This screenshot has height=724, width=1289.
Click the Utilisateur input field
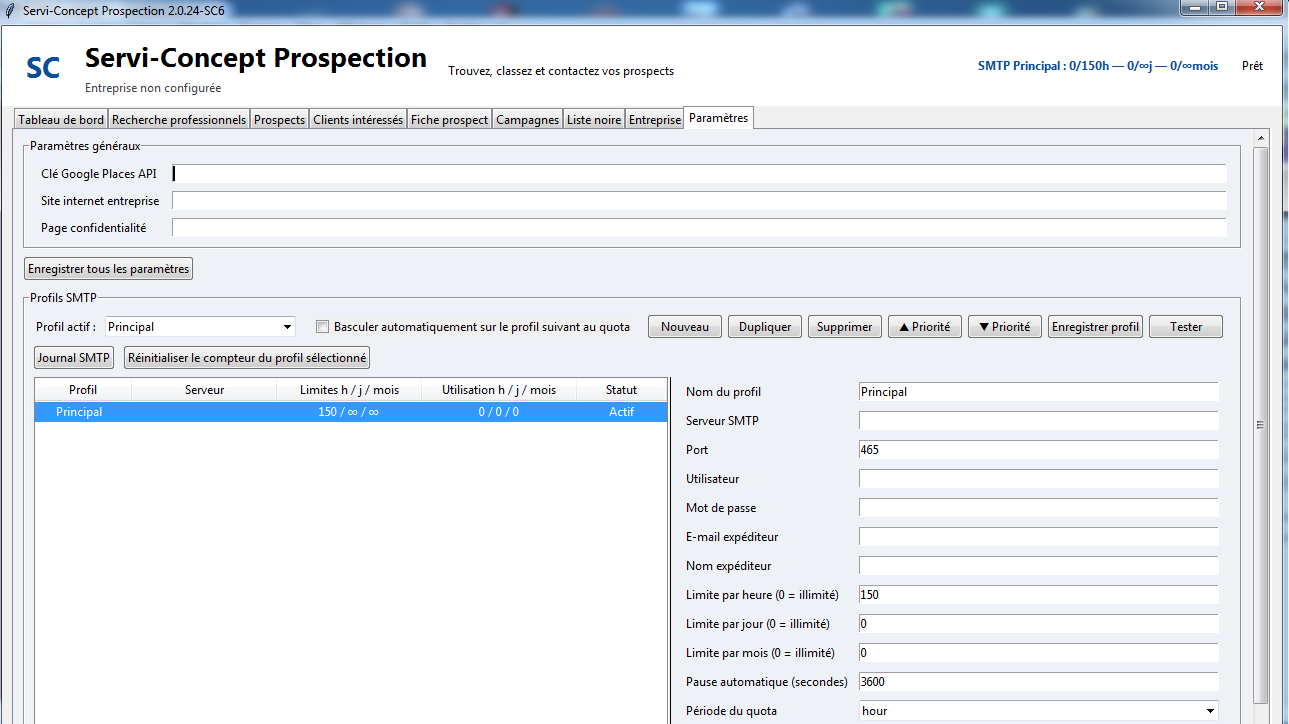click(x=1038, y=479)
